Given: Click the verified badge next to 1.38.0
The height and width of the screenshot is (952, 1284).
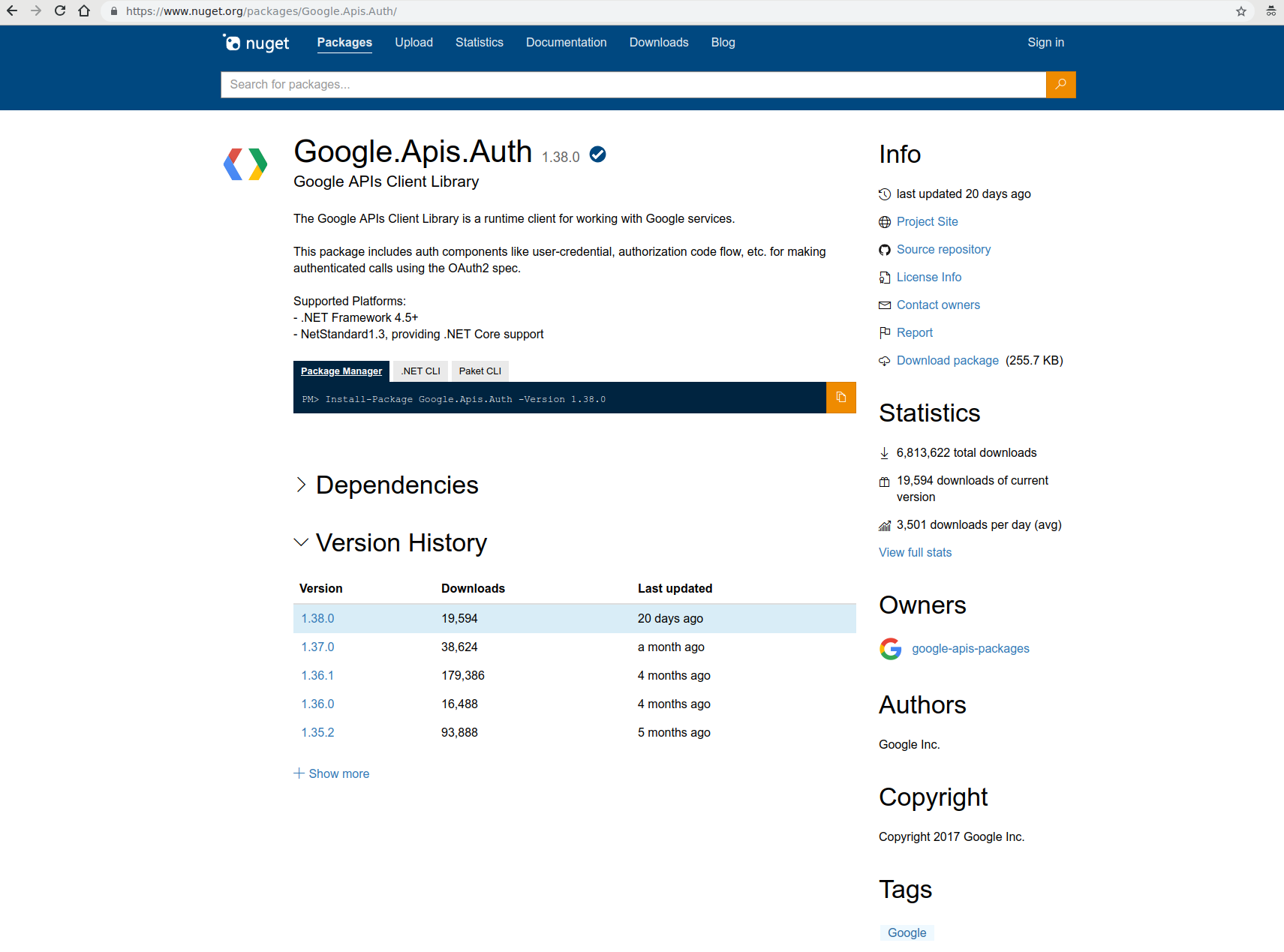Looking at the screenshot, I should point(597,154).
